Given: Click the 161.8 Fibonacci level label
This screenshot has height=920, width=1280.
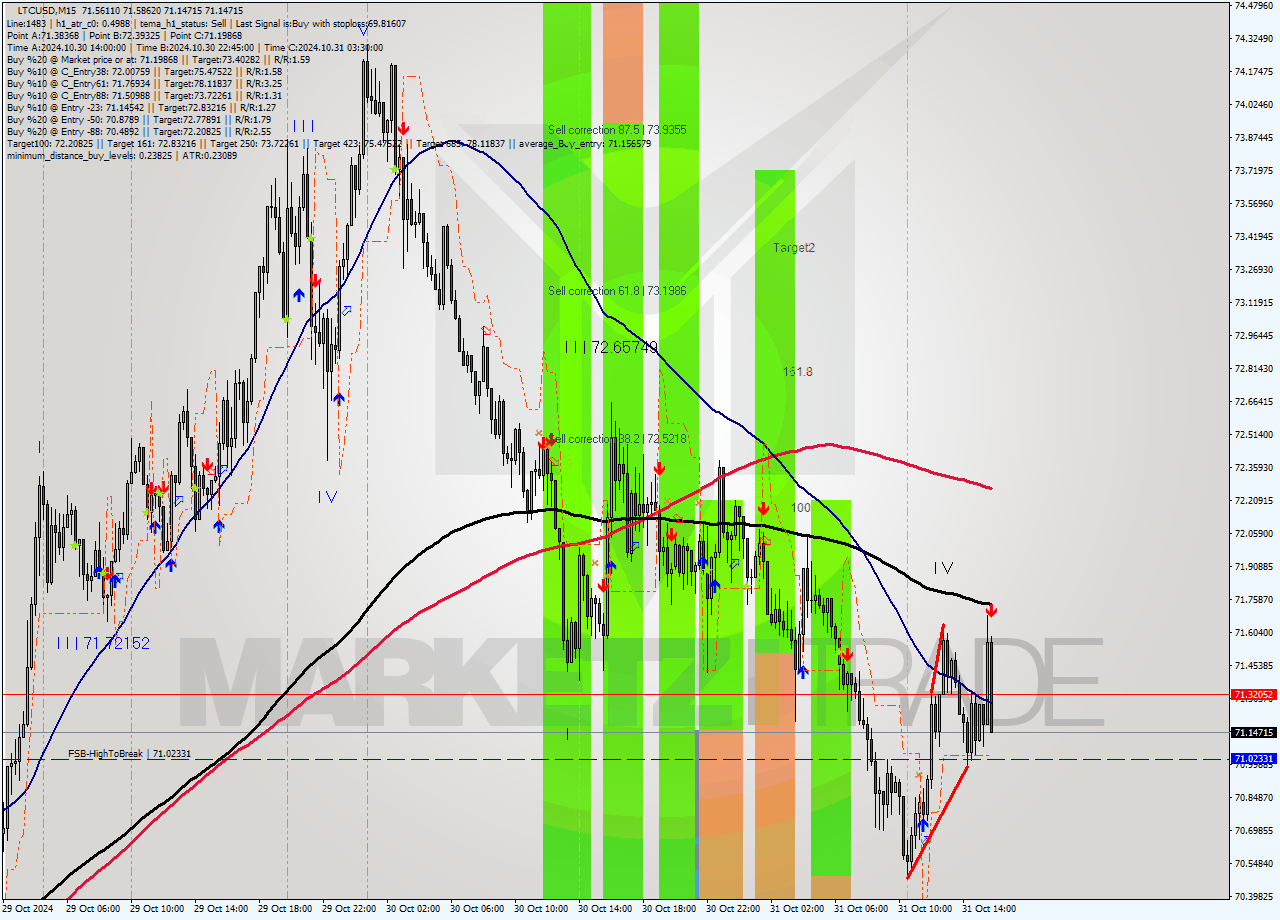Looking at the screenshot, I should 798,372.
